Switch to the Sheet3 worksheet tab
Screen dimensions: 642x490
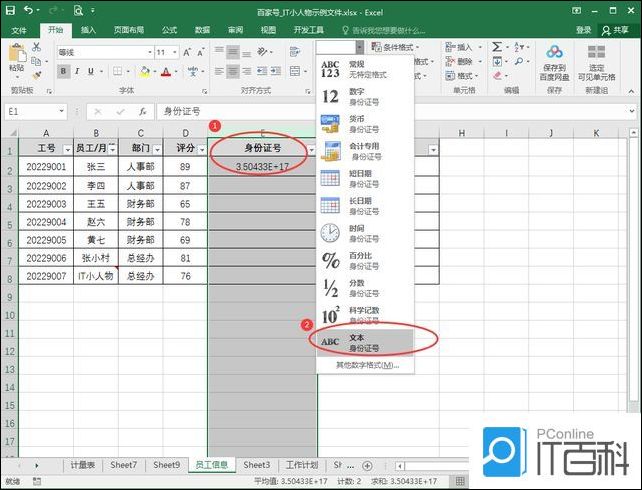[x=257, y=465]
